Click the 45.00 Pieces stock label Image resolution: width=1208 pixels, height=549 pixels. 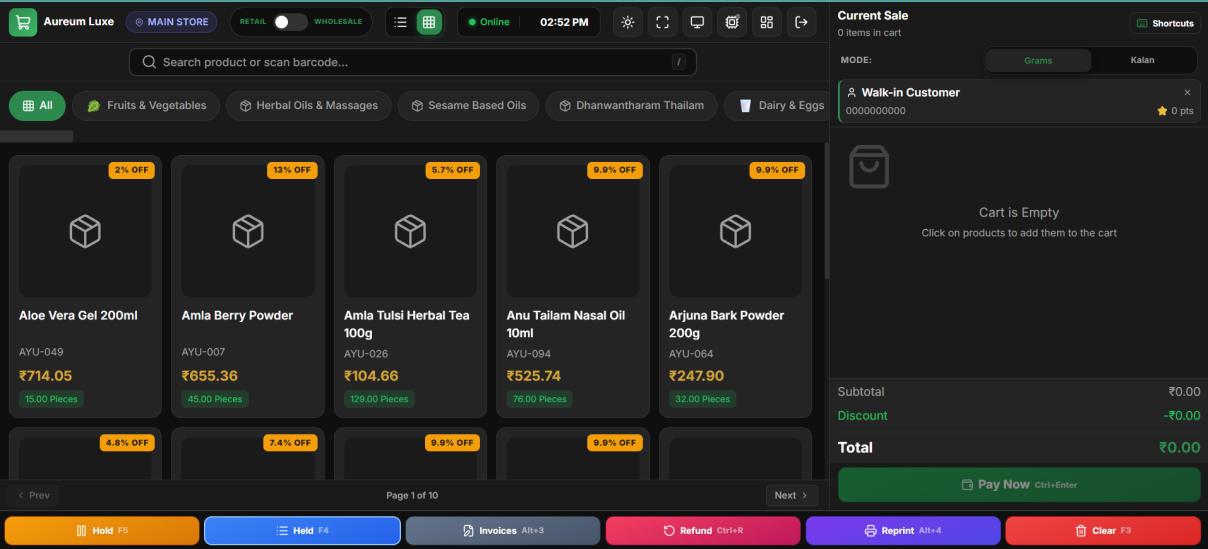(x=214, y=399)
